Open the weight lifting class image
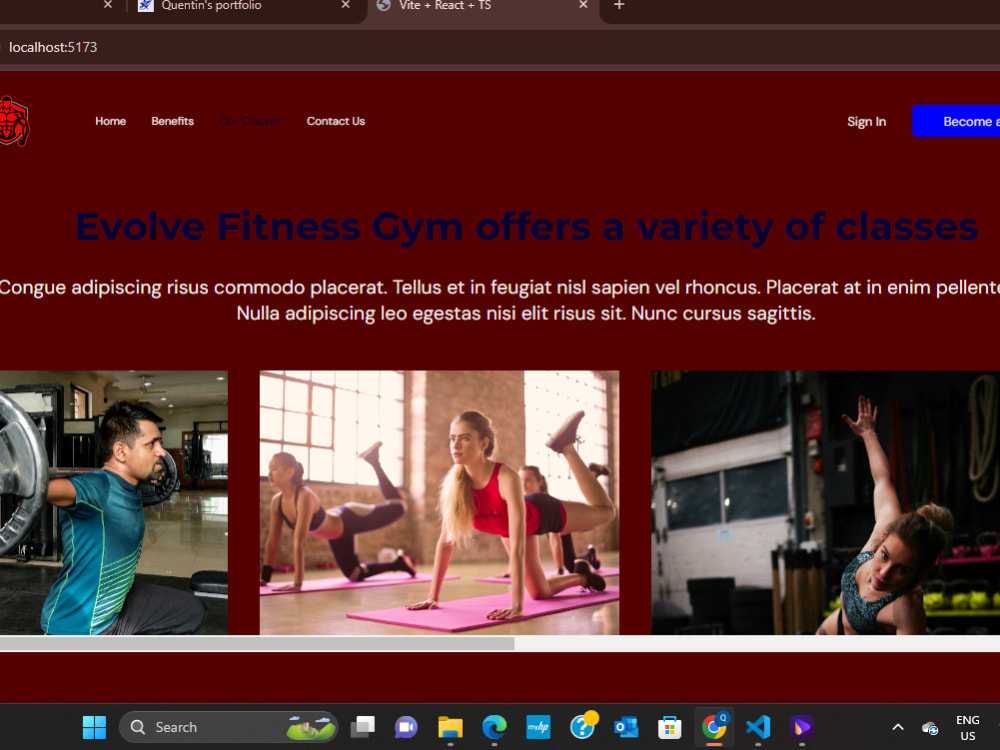This screenshot has height=750, width=1000. [x=114, y=503]
